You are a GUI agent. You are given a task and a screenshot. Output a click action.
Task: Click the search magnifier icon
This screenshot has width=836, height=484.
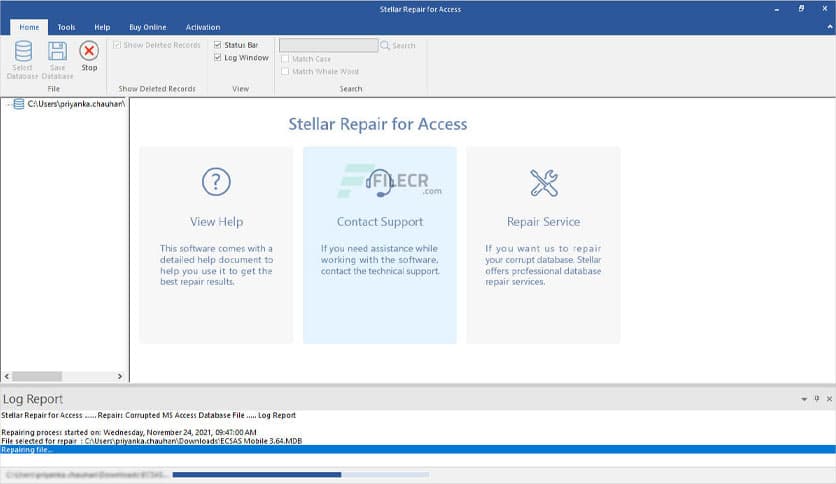384,45
